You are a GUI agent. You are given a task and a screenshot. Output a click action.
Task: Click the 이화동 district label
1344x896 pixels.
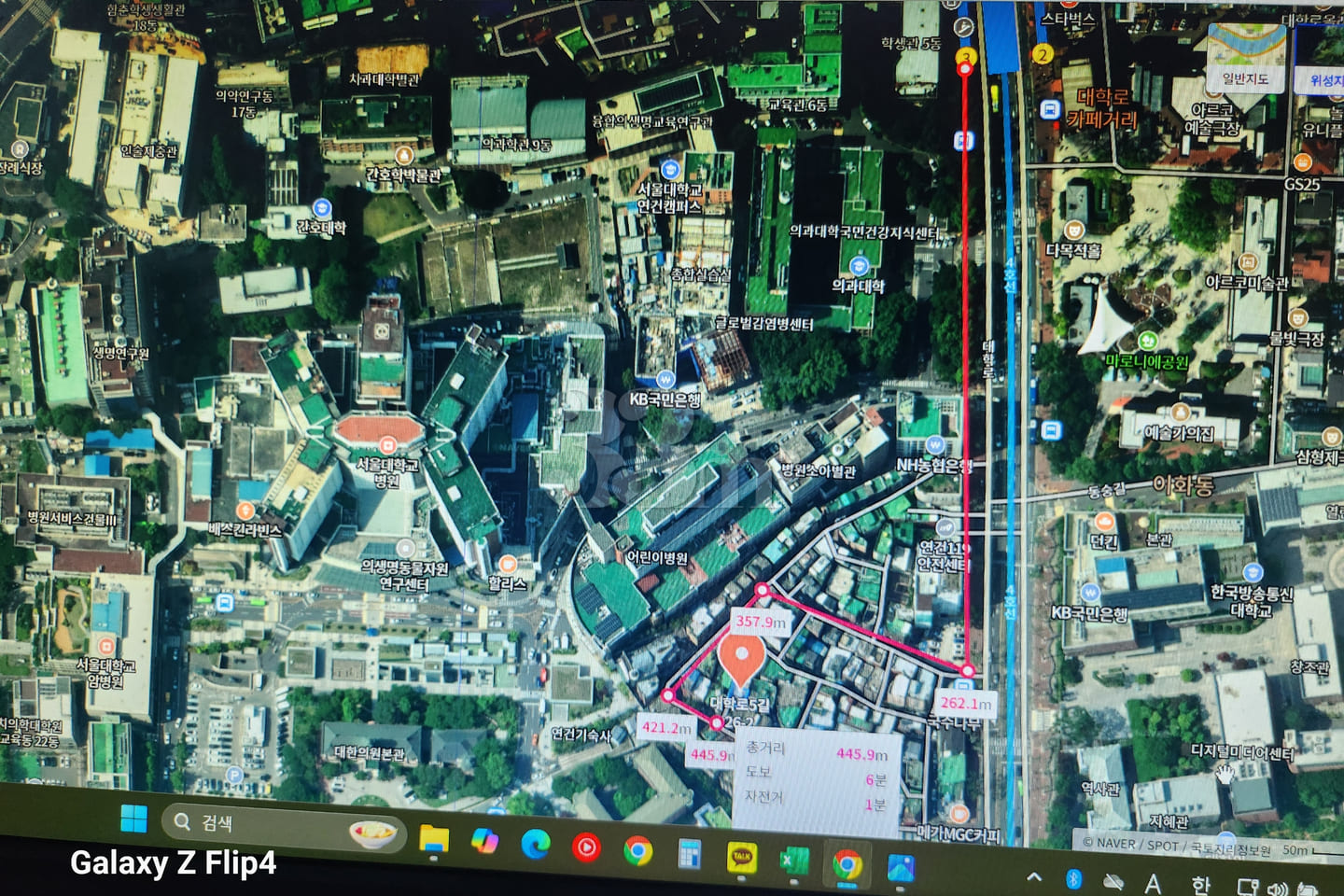pos(1183,485)
